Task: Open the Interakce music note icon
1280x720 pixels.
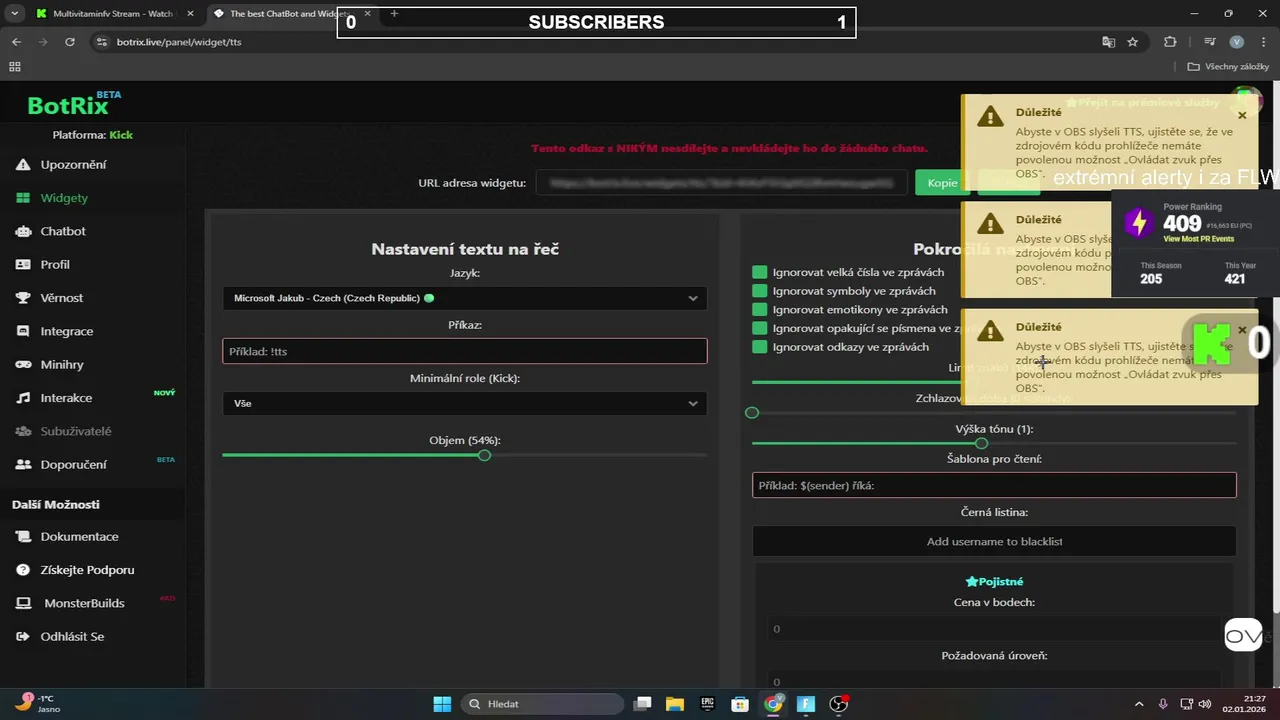Action: 23,398
